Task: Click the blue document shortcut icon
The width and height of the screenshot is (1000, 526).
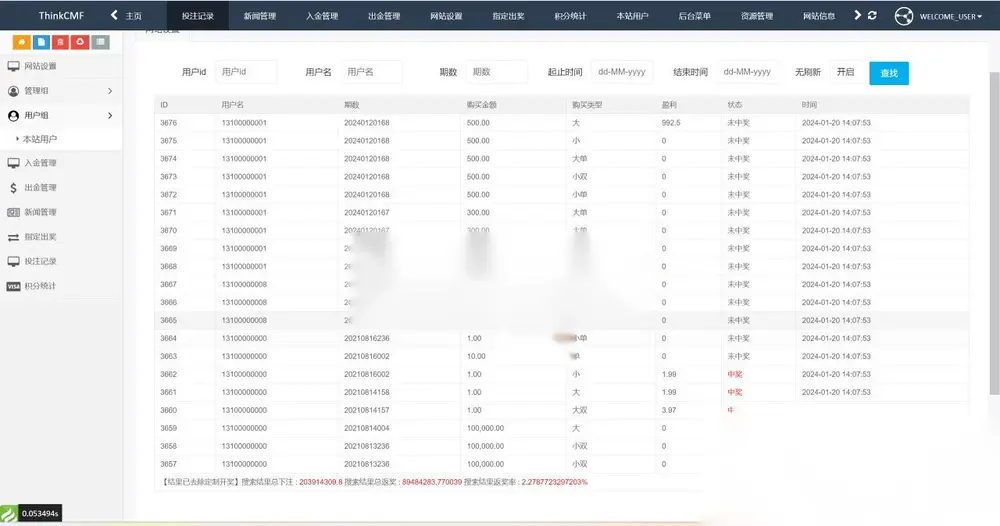Action: pyautogui.click(x=41, y=42)
